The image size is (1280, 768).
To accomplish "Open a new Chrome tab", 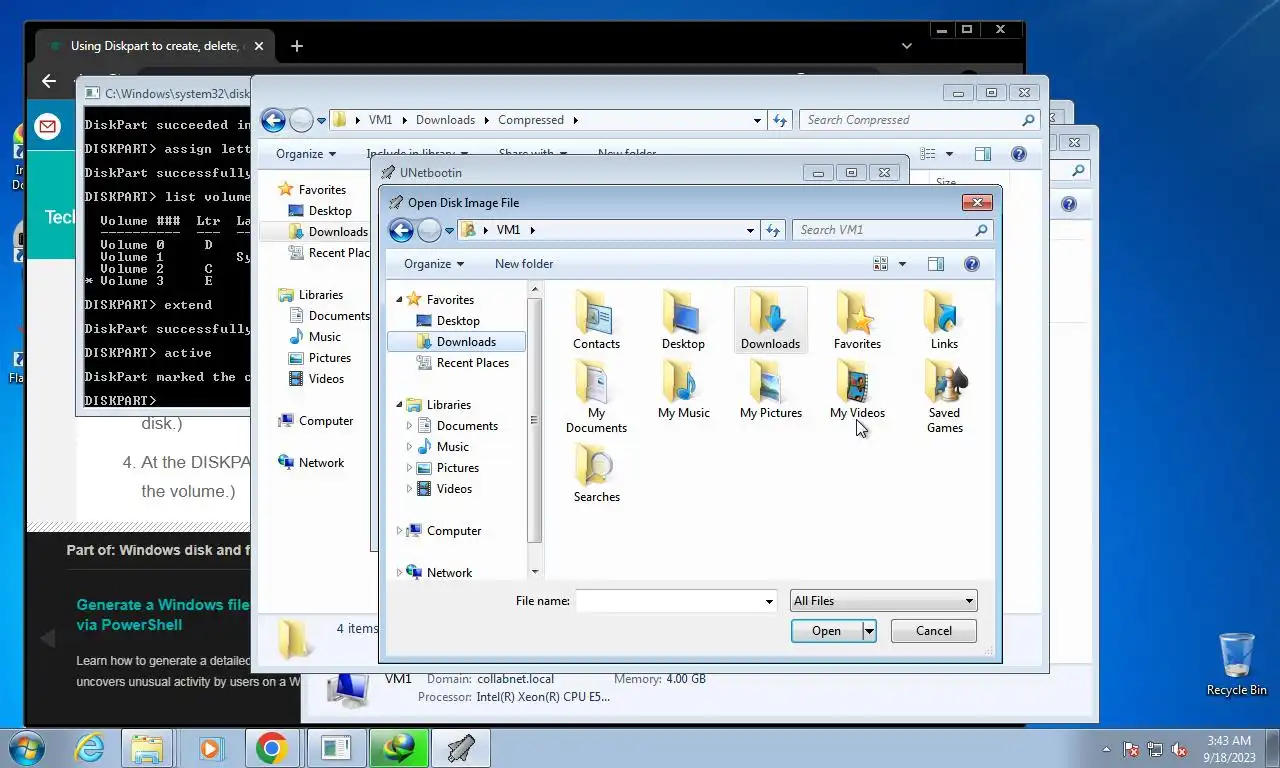I will (297, 46).
